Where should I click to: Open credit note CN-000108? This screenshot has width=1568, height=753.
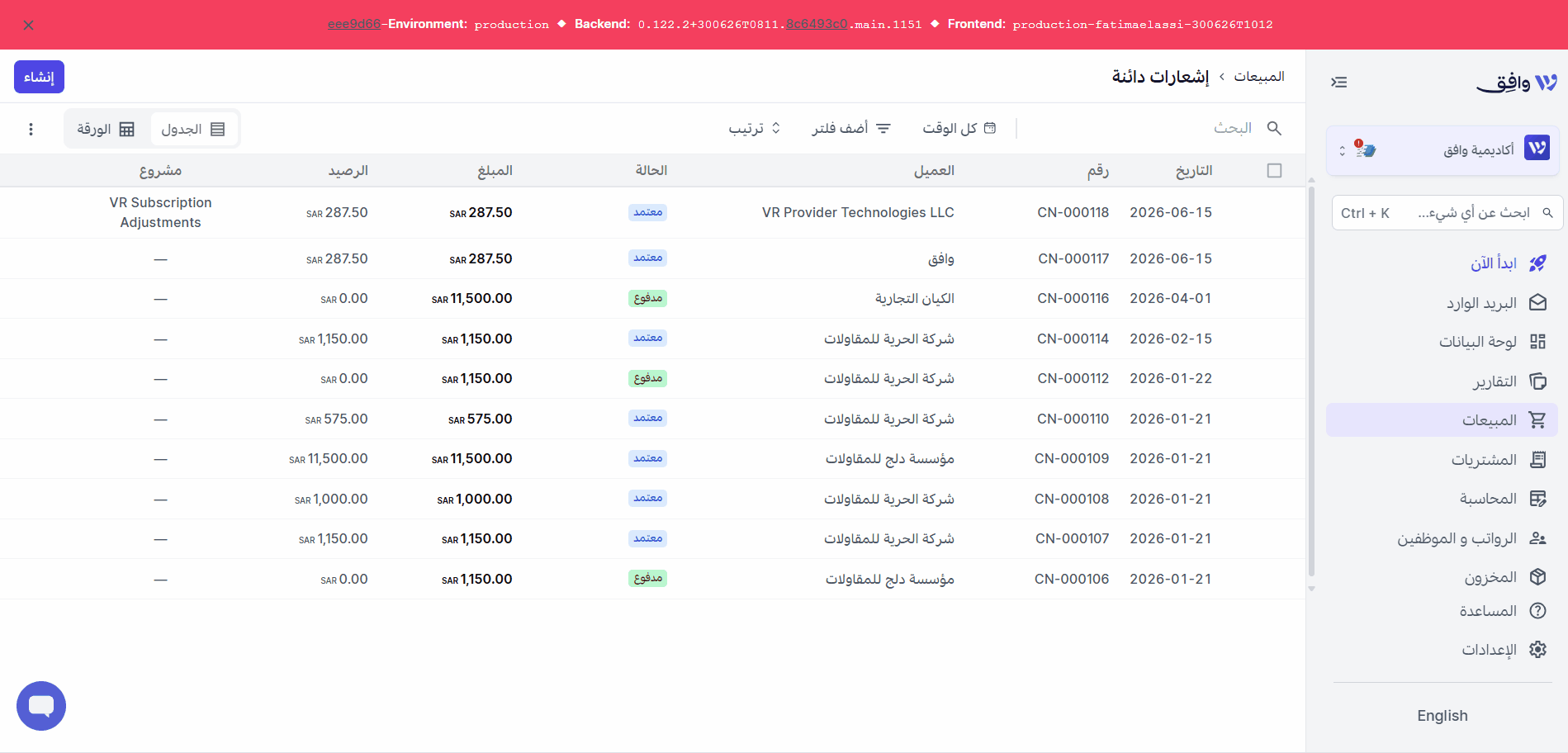tap(1073, 499)
